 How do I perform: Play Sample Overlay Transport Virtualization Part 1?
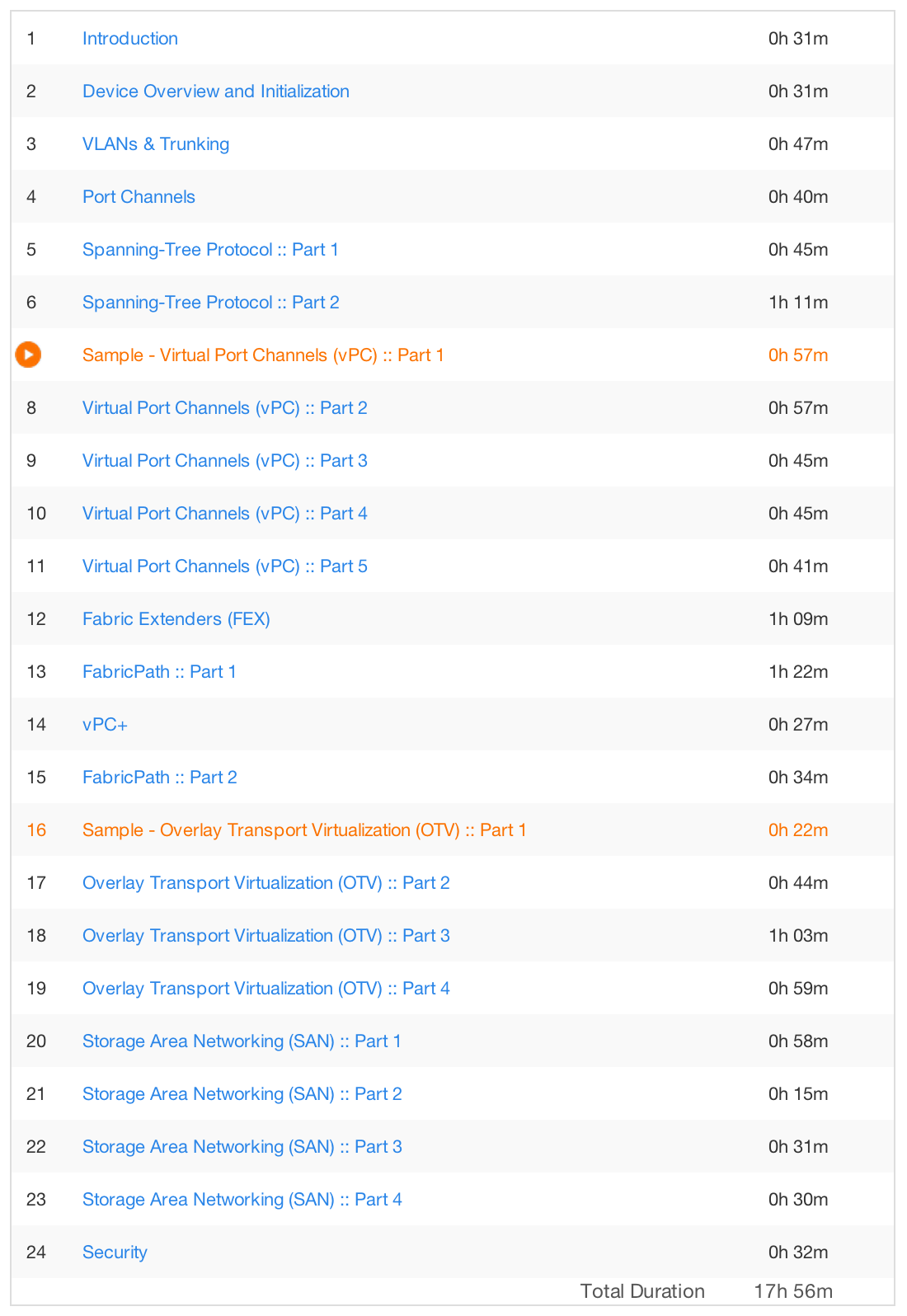pos(304,830)
